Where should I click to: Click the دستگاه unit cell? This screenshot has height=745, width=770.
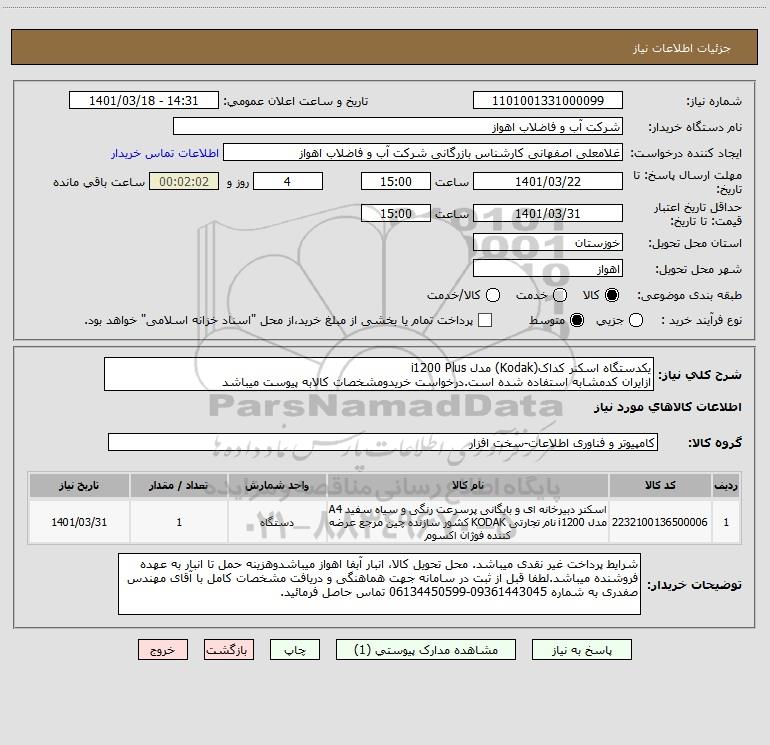[277, 522]
